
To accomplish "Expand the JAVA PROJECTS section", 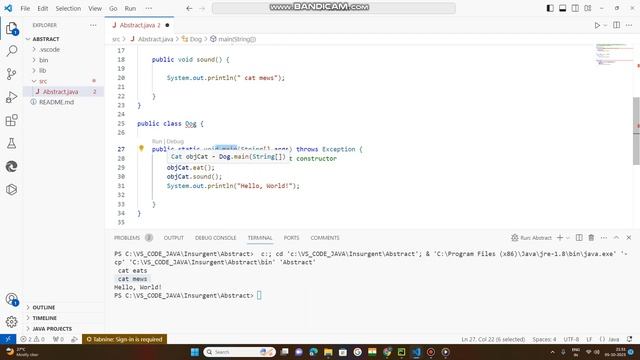I will coord(52,329).
